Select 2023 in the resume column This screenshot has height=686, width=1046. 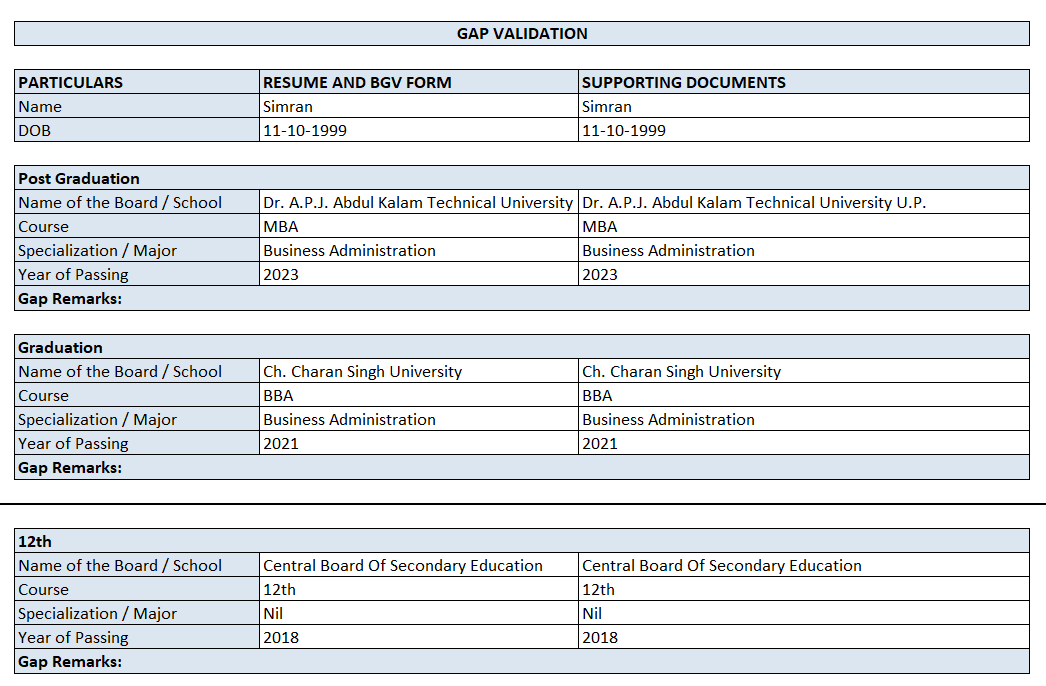418,274
